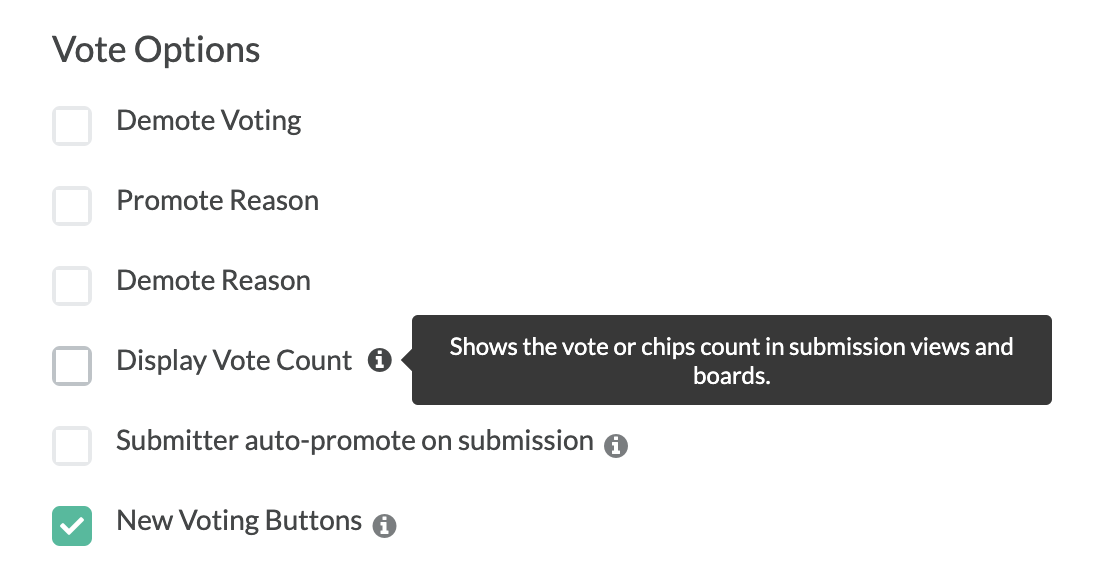Toggle the Display Vote Count checkbox
Viewport: 1110px width, 588px height.
71,366
